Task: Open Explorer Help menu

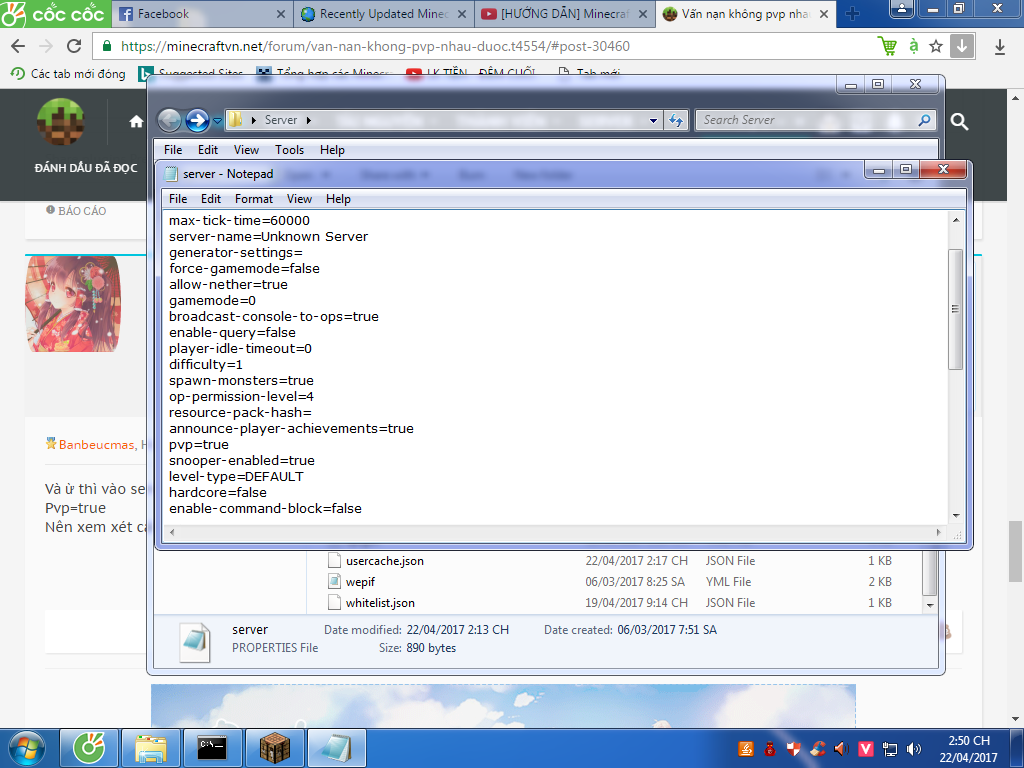Action: click(332, 150)
